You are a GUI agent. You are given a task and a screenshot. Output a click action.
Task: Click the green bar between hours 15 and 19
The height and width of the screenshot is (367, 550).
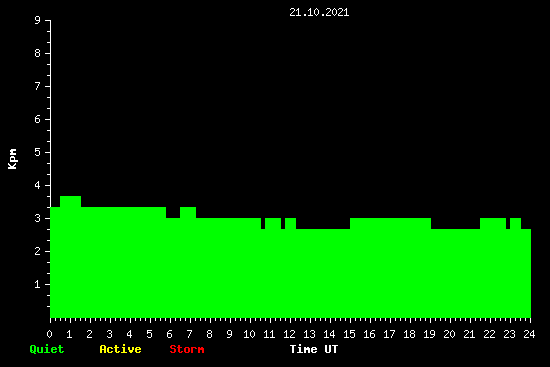click(x=390, y=268)
